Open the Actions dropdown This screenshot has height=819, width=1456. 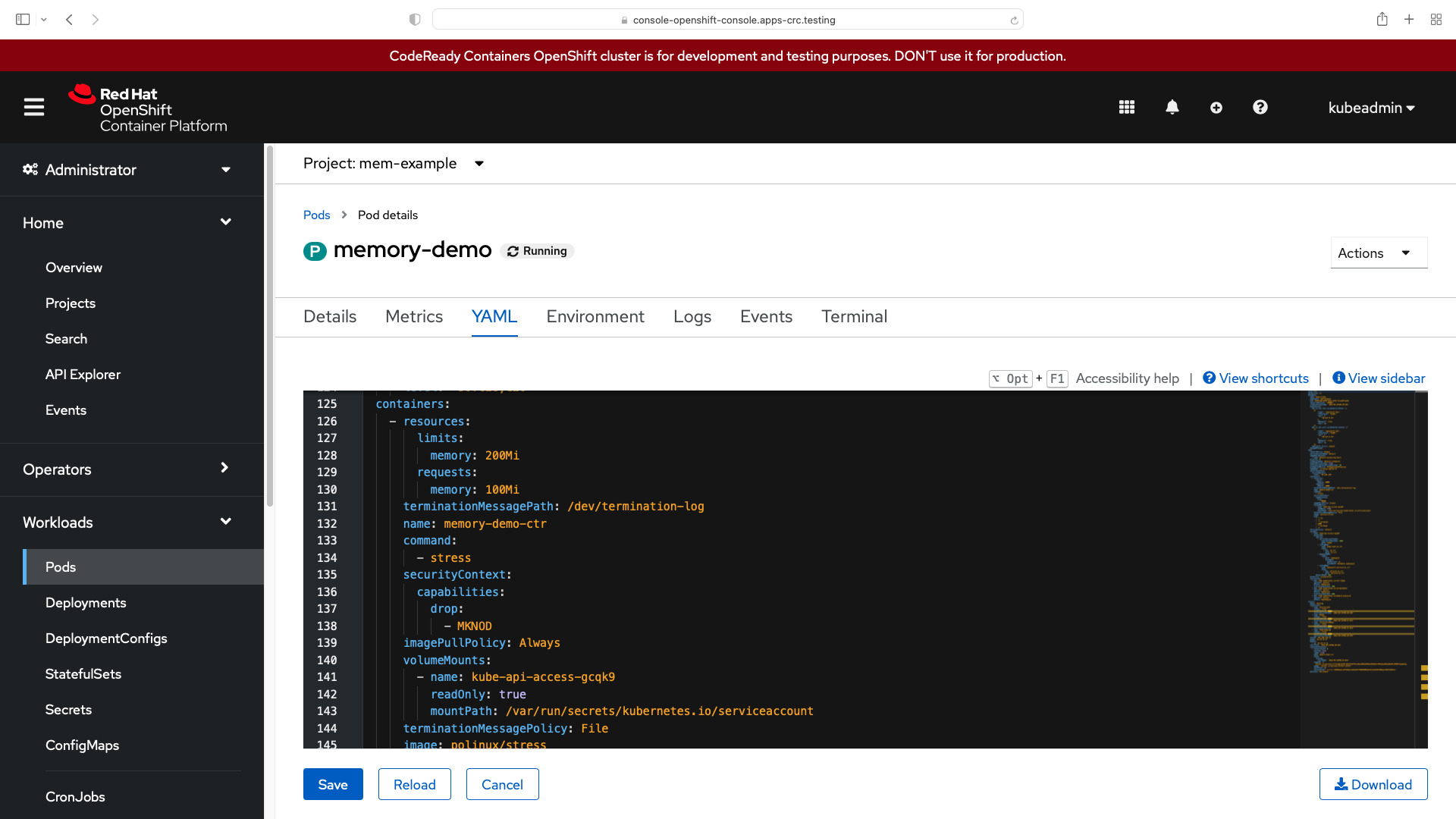pos(1379,253)
